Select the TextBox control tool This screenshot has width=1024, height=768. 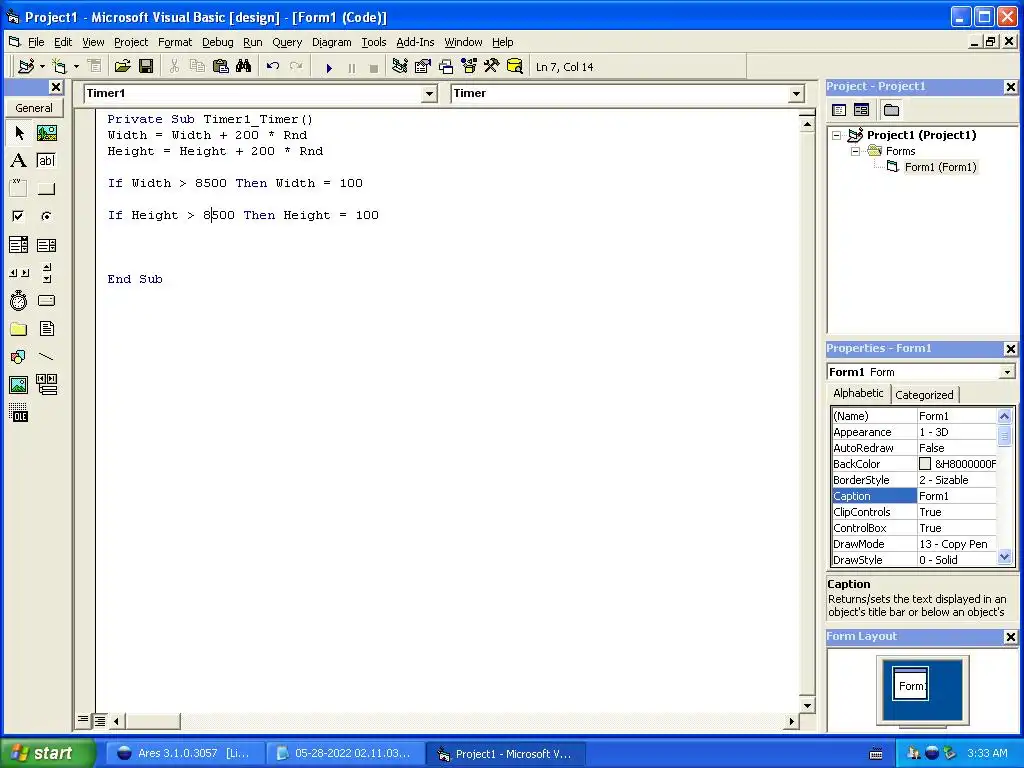(x=46, y=161)
